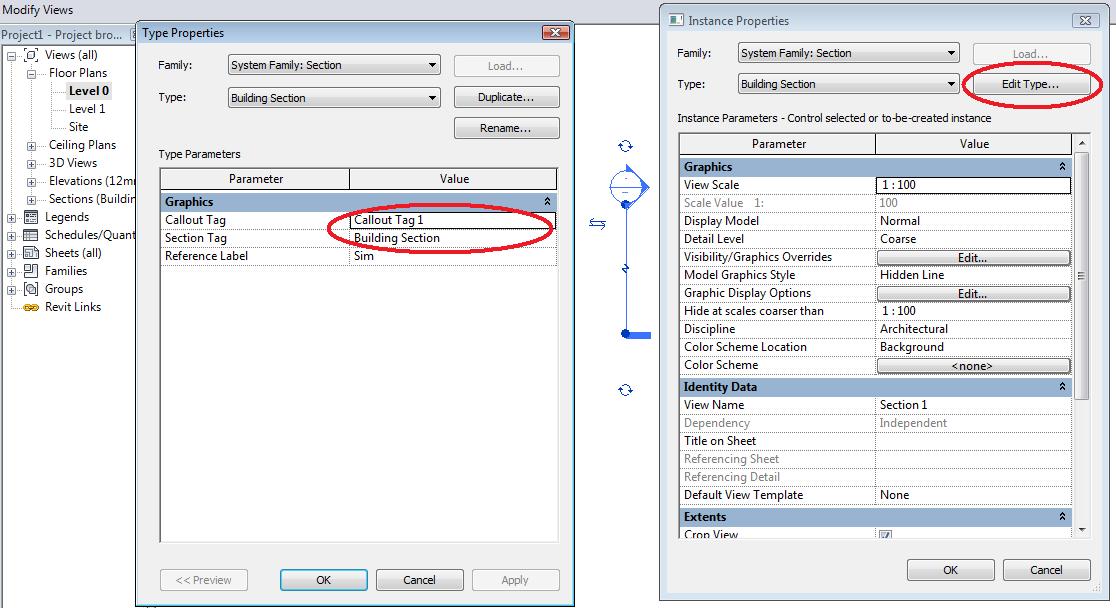Screen dimensions: 1116x608
Task: Select Level 1 floor plan
Action: [x=87, y=109]
